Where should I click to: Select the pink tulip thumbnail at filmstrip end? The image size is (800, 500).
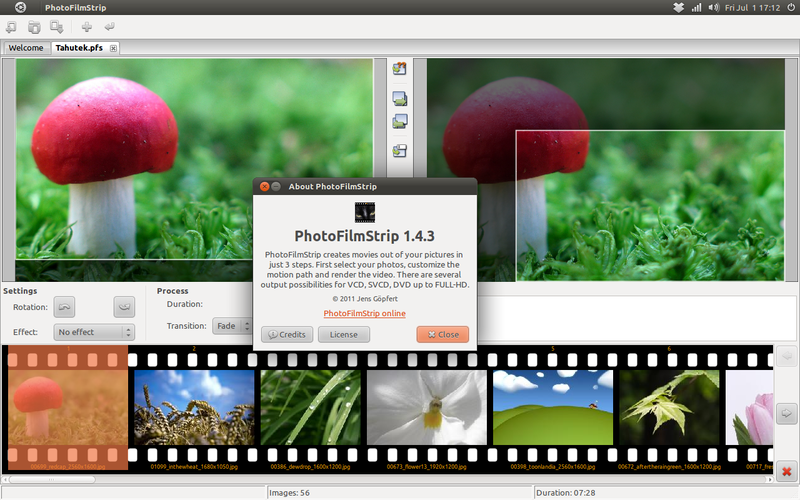coord(749,408)
